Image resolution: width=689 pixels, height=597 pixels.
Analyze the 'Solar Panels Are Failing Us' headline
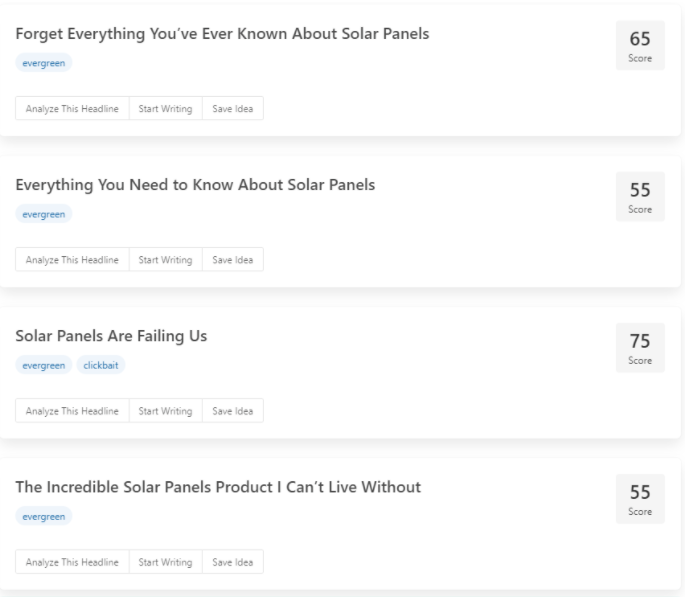73,411
